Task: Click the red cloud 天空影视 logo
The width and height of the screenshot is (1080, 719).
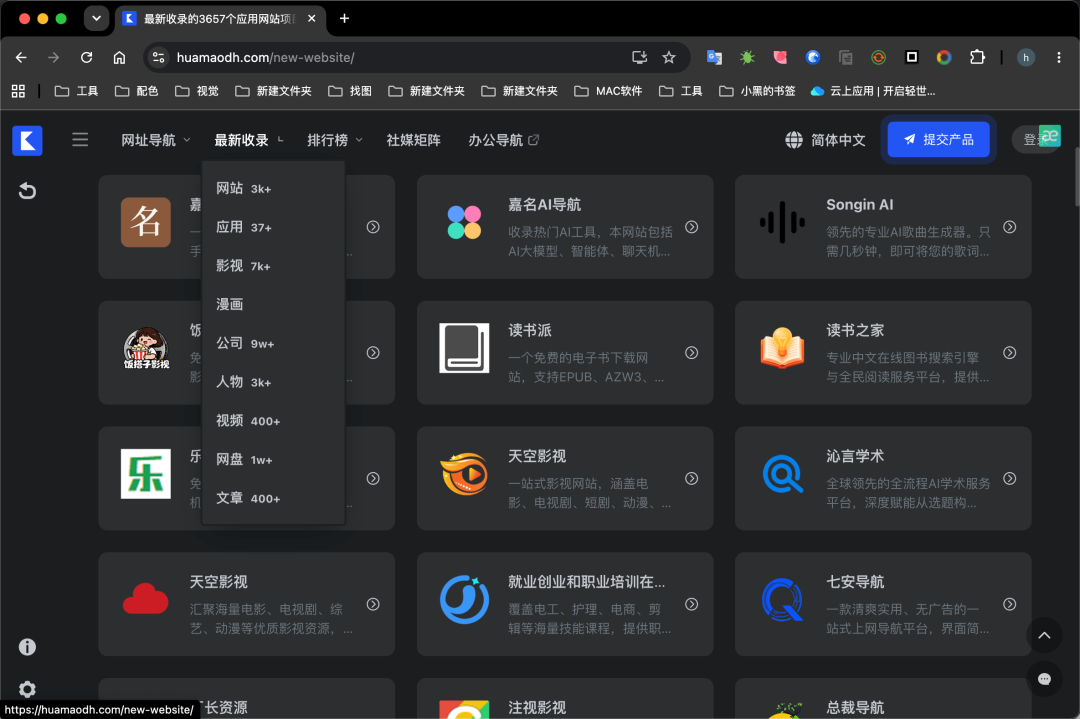Action: [145, 599]
